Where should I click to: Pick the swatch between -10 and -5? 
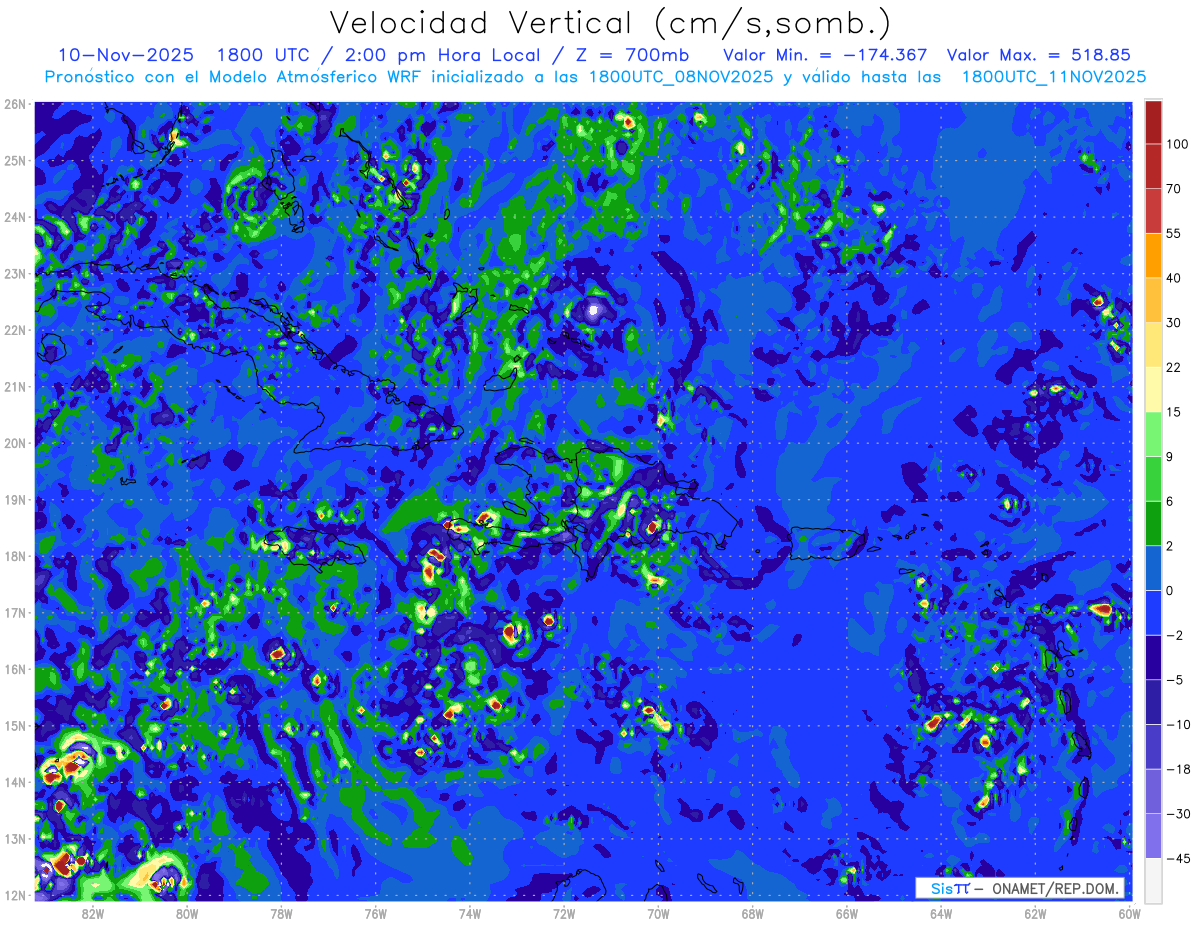(1153, 701)
